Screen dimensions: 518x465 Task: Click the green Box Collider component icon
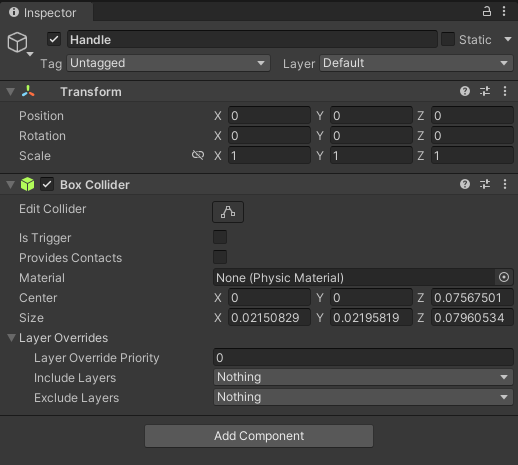27,184
